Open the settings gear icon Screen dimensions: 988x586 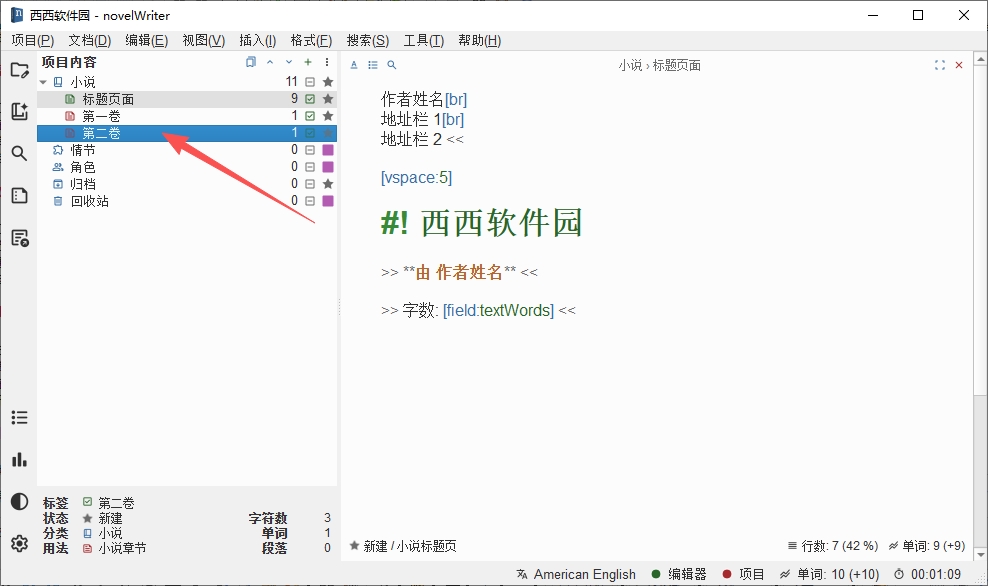click(x=20, y=543)
